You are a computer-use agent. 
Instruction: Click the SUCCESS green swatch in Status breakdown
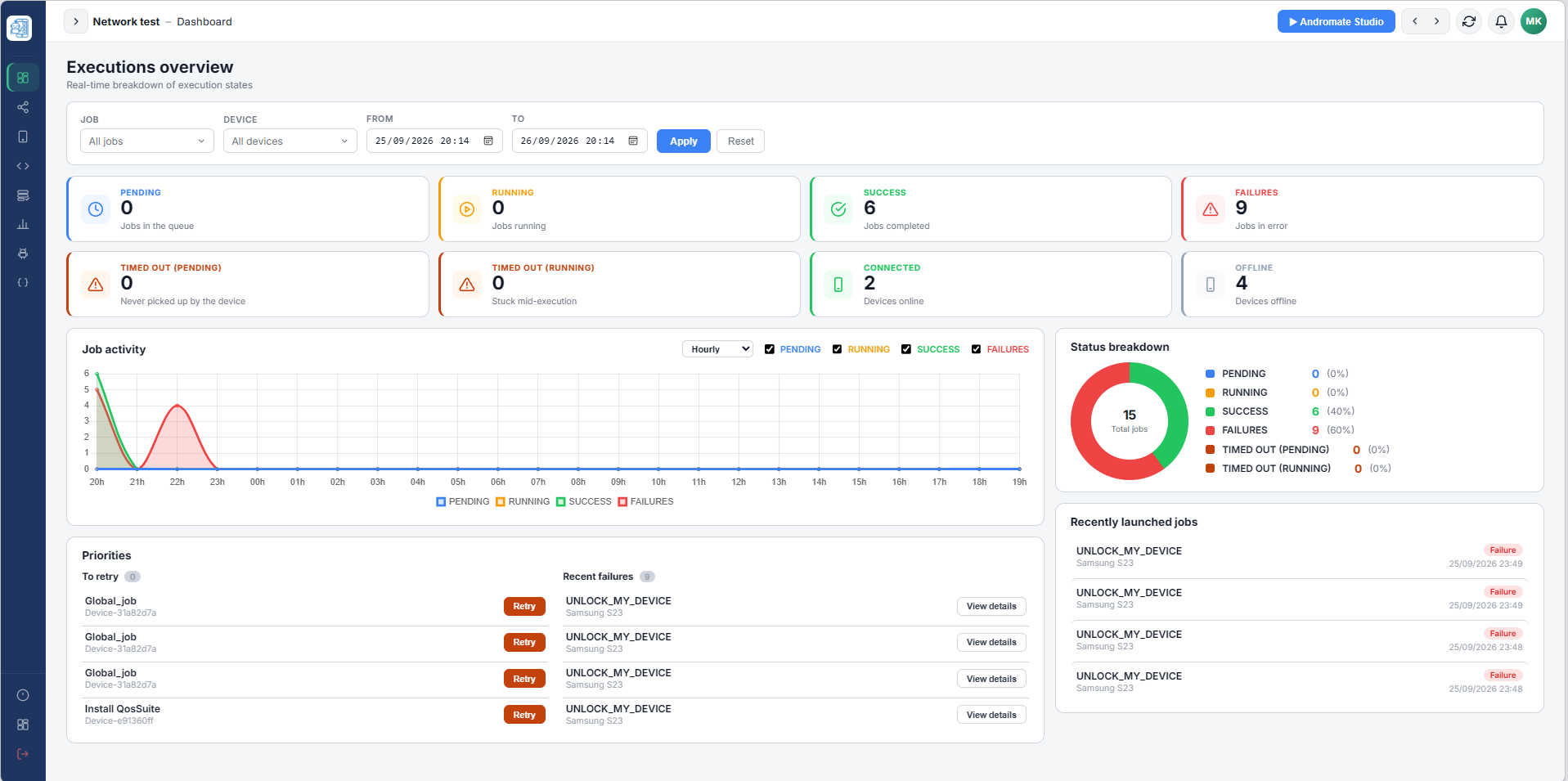point(1210,411)
